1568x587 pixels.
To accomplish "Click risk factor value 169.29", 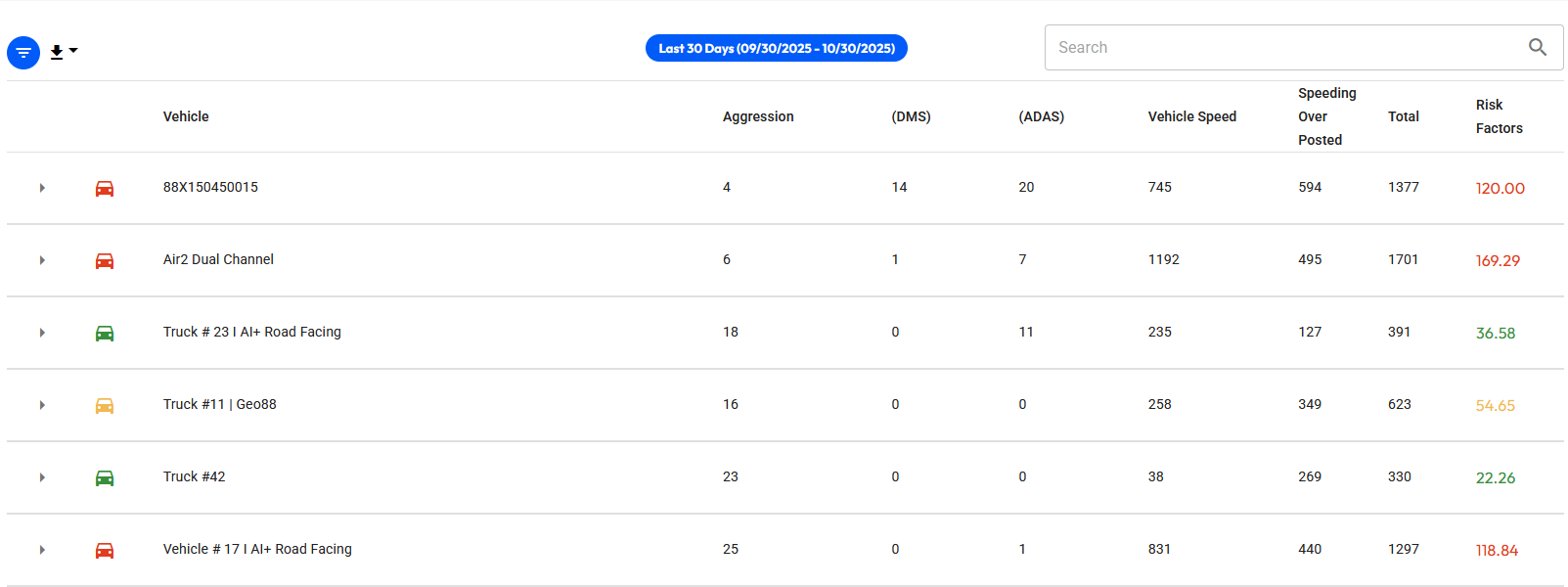I will [x=1498, y=260].
